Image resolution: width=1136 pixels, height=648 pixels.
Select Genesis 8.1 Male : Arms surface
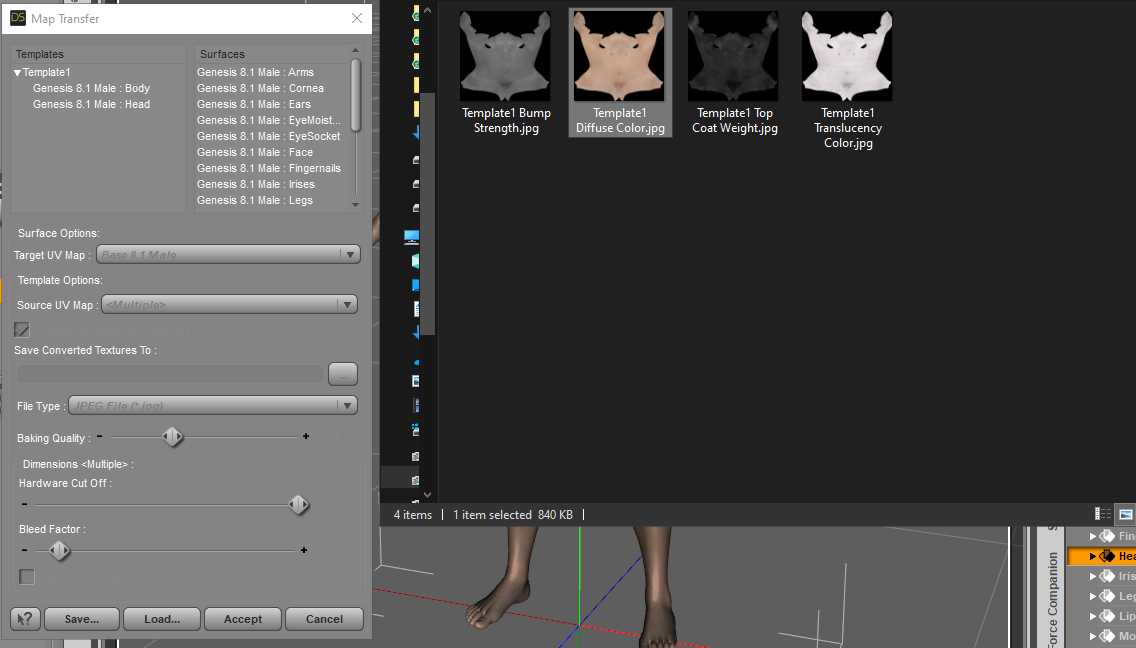tap(255, 72)
